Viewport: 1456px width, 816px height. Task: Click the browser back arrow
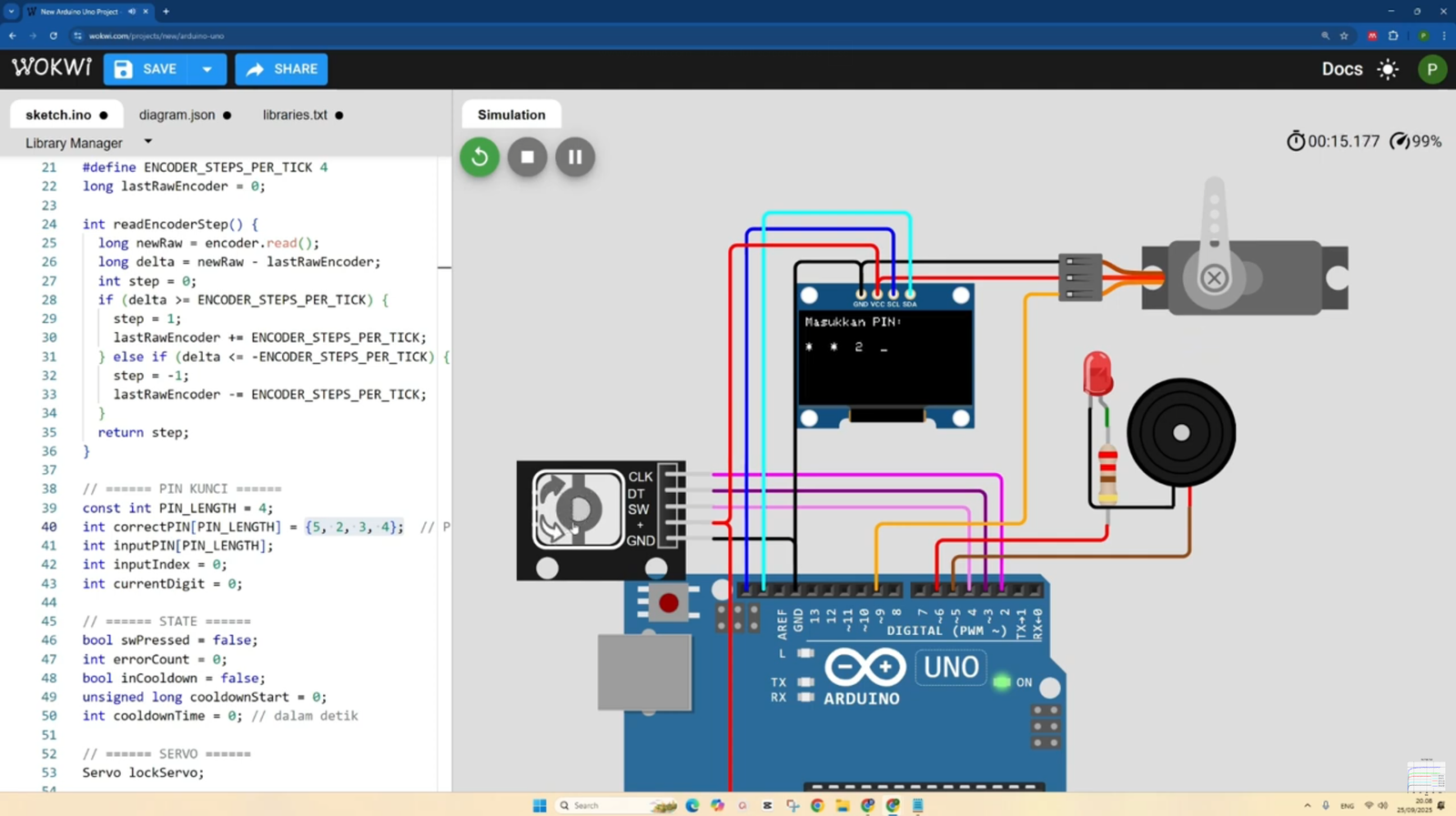(13, 36)
